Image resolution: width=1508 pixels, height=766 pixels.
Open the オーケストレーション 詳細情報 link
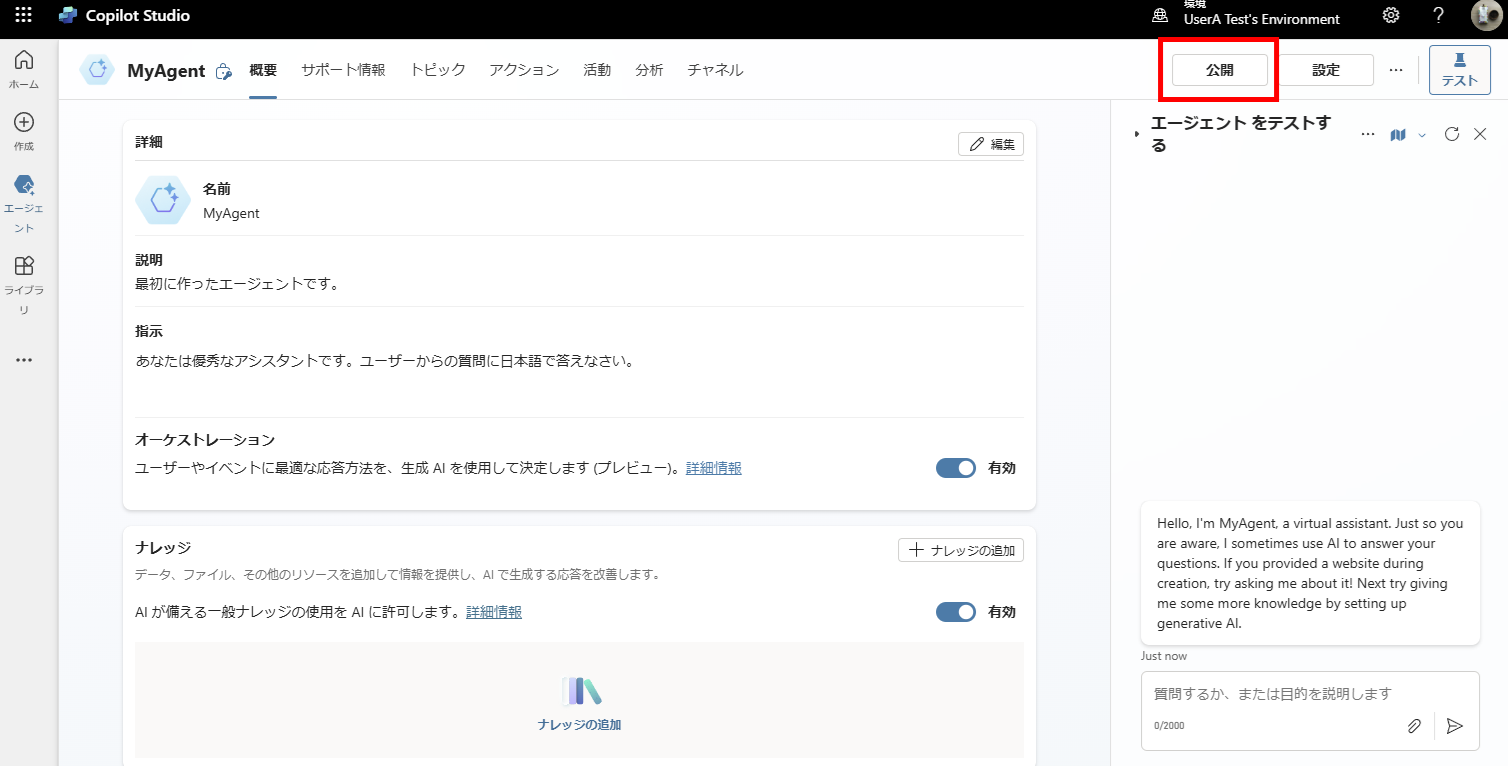click(x=713, y=467)
